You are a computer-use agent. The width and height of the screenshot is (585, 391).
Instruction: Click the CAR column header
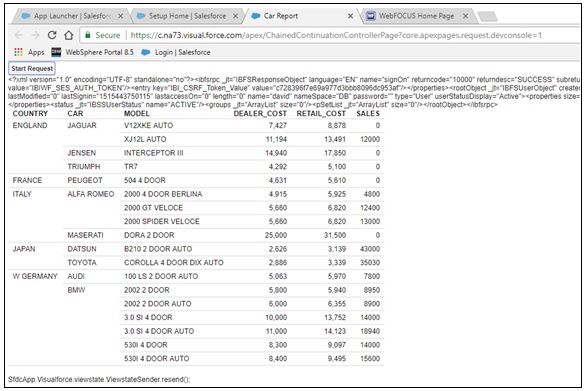tap(75, 113)
